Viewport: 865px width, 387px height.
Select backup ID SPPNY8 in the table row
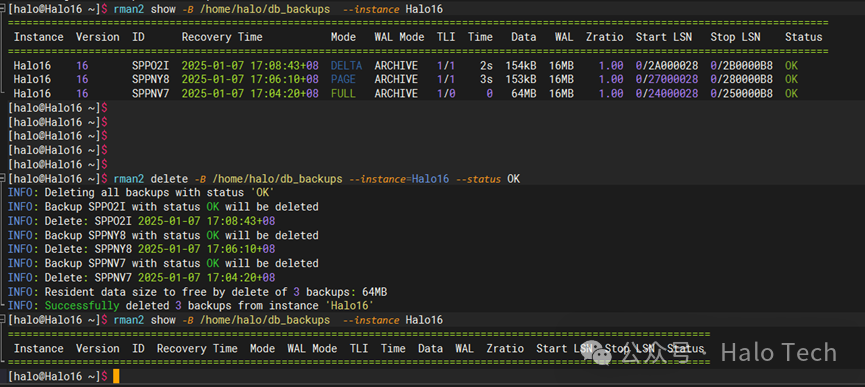tap(150, 79)
